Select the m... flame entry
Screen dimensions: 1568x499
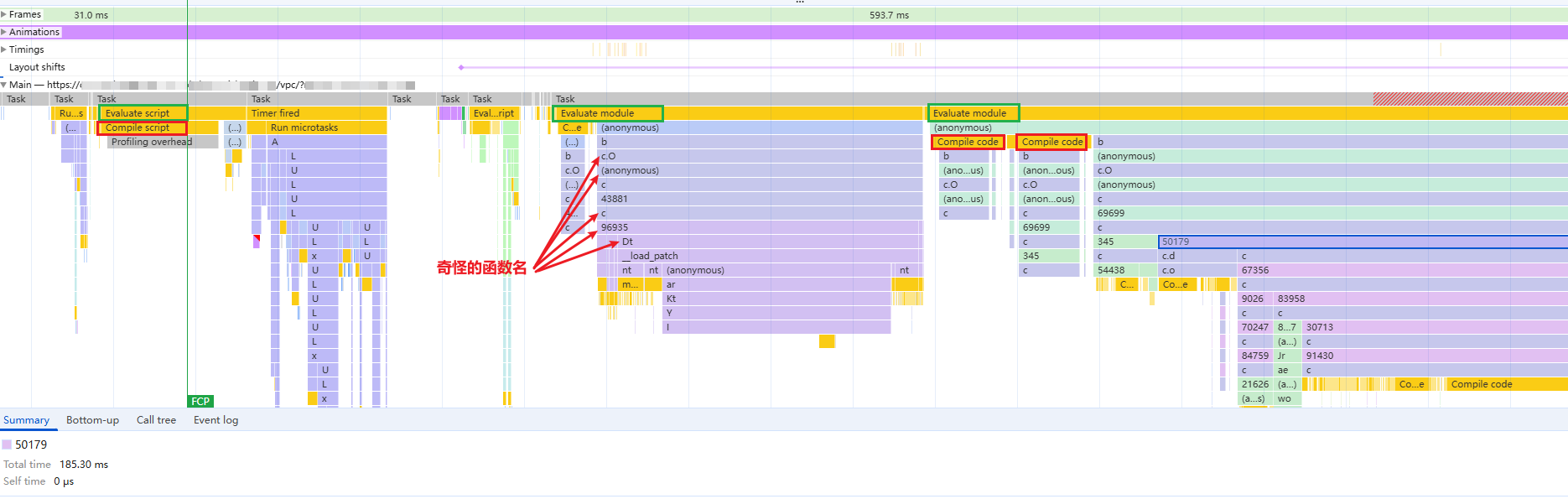coord(630,284)
